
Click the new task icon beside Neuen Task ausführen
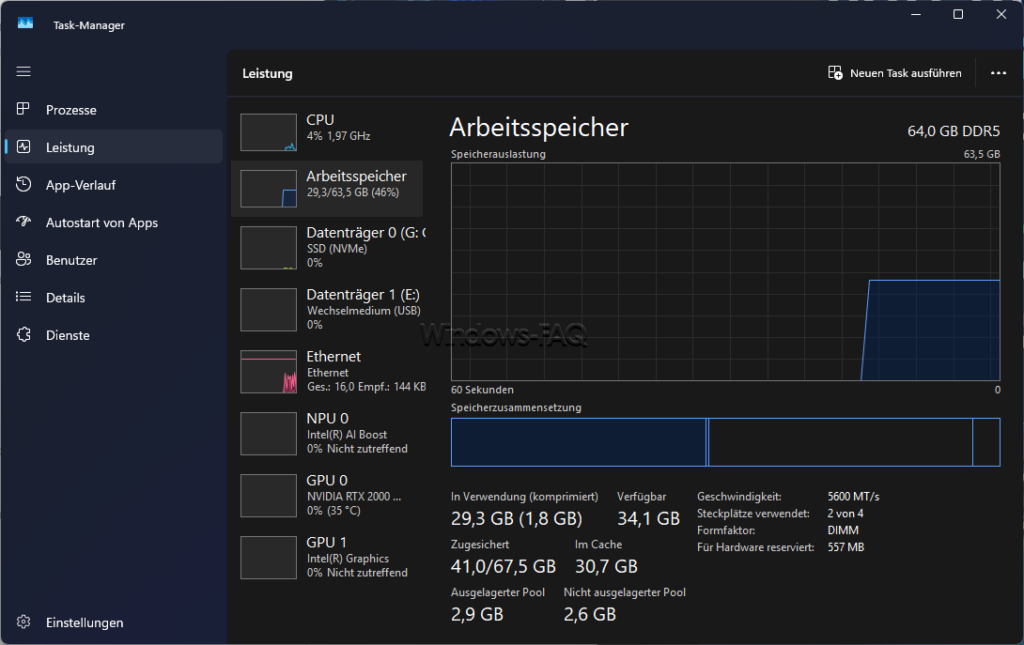click(x=835, y=72)
